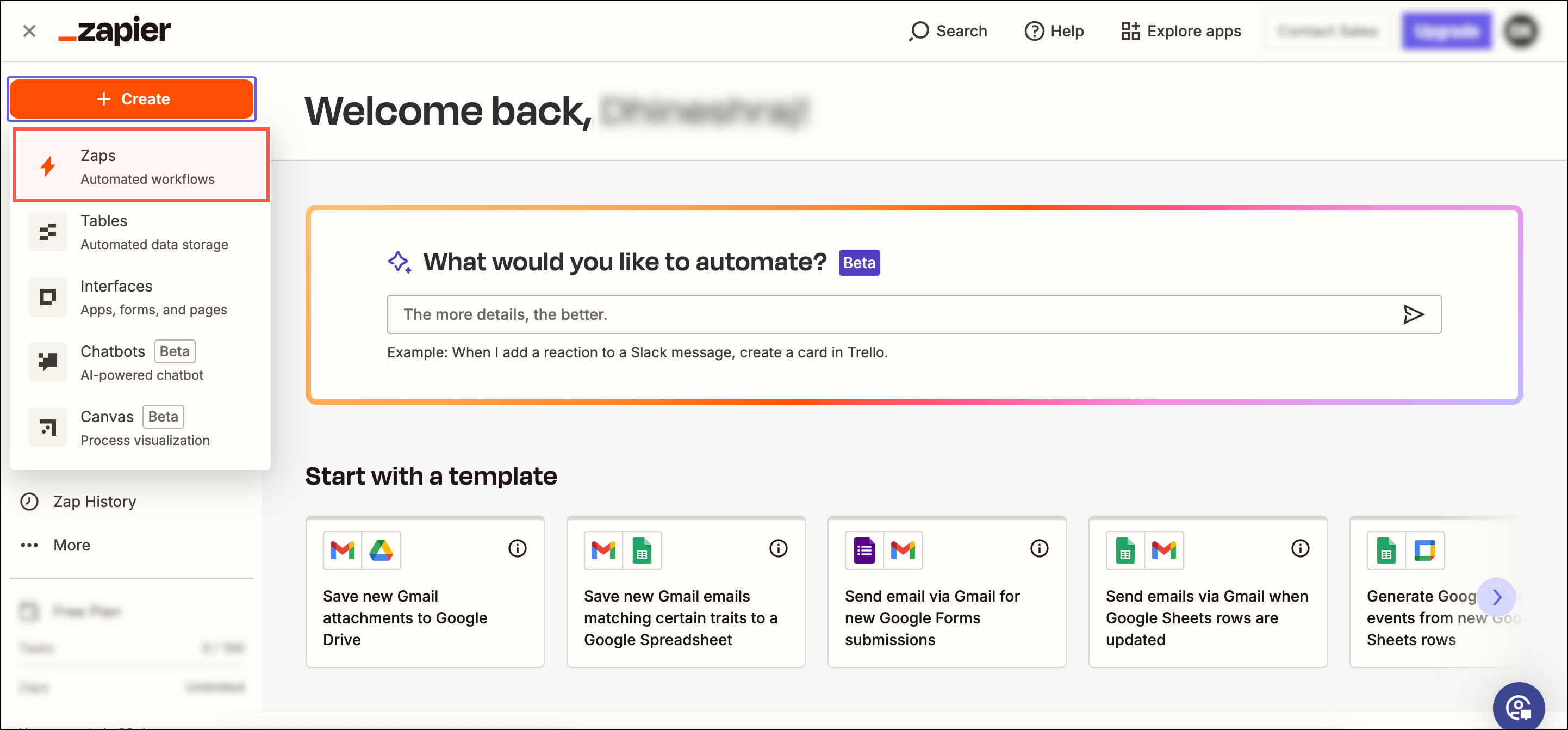Click the blue Upgrade button

[x=1446, y=31]
